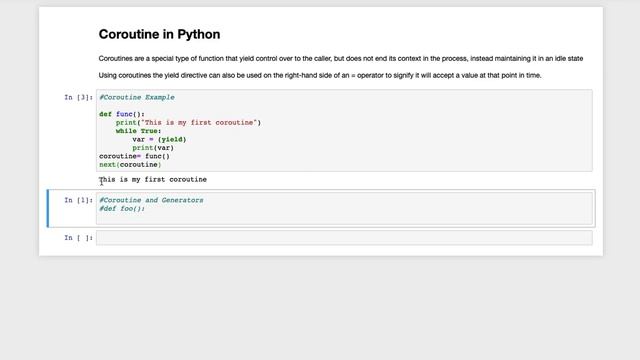
Task: Click the 'next(coroutine)' code line
Action: [x=130, y=164]
